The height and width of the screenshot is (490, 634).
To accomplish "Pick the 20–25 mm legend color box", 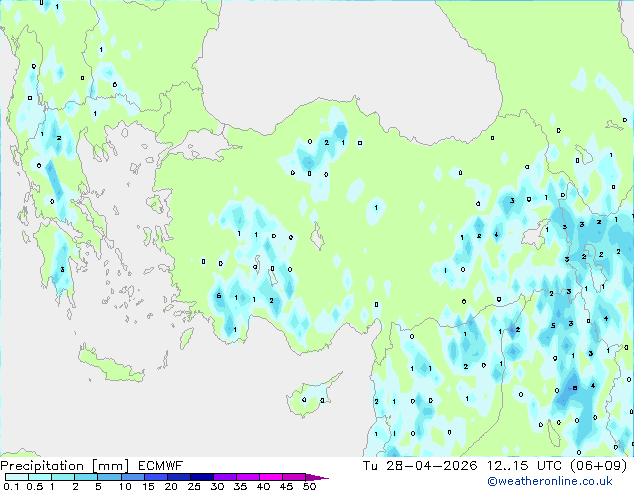I will [178, 477].
